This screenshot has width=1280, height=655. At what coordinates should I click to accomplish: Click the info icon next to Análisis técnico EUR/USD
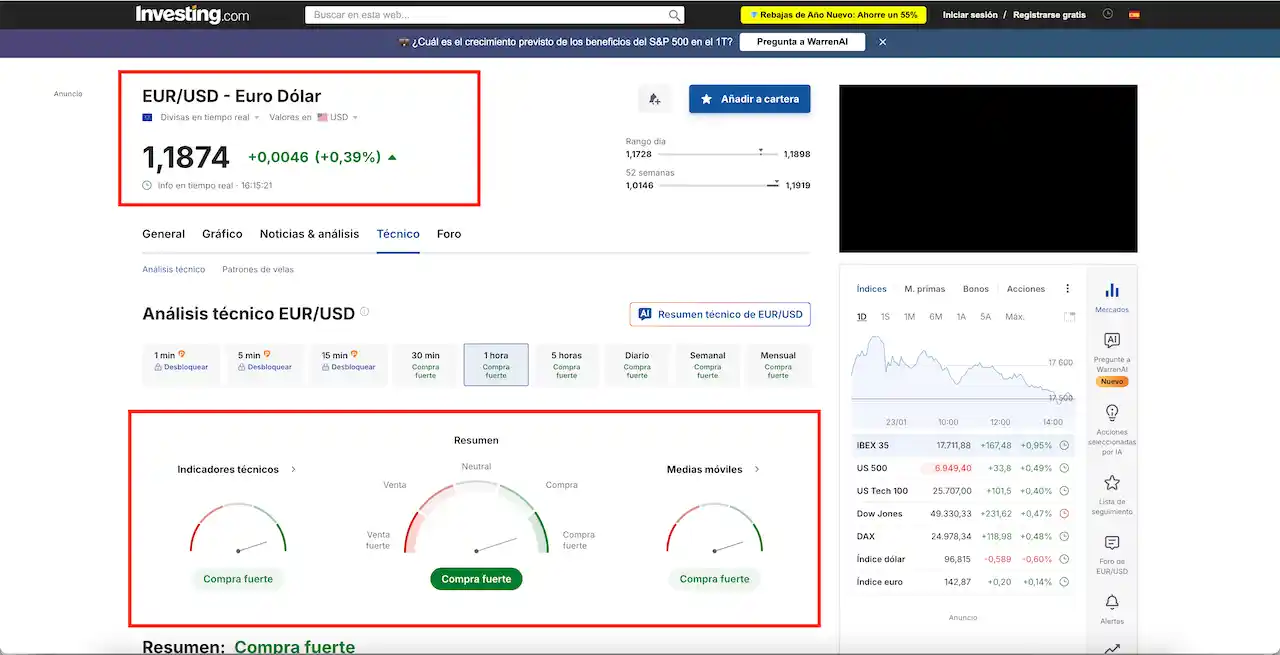coord(364,312)
